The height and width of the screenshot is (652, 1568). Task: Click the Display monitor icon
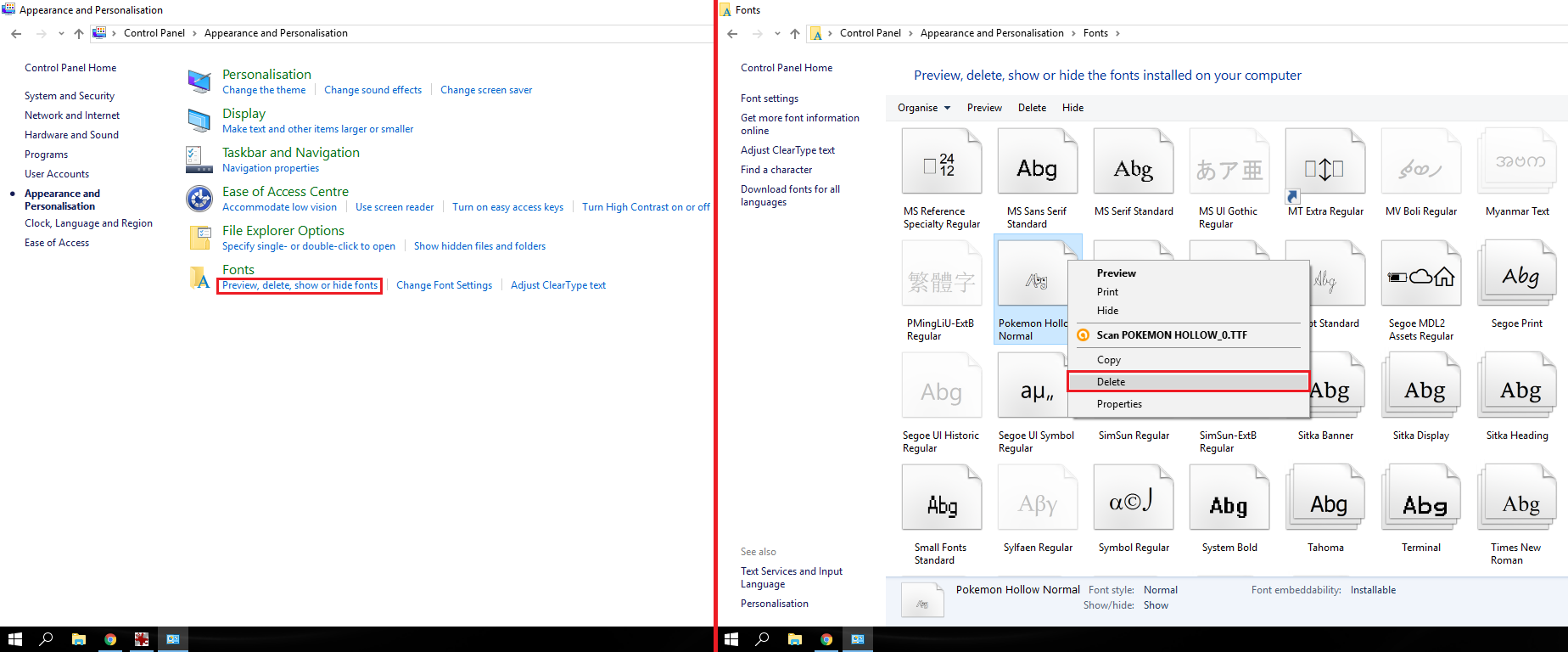pyautogui.click(x=199, y=121)
